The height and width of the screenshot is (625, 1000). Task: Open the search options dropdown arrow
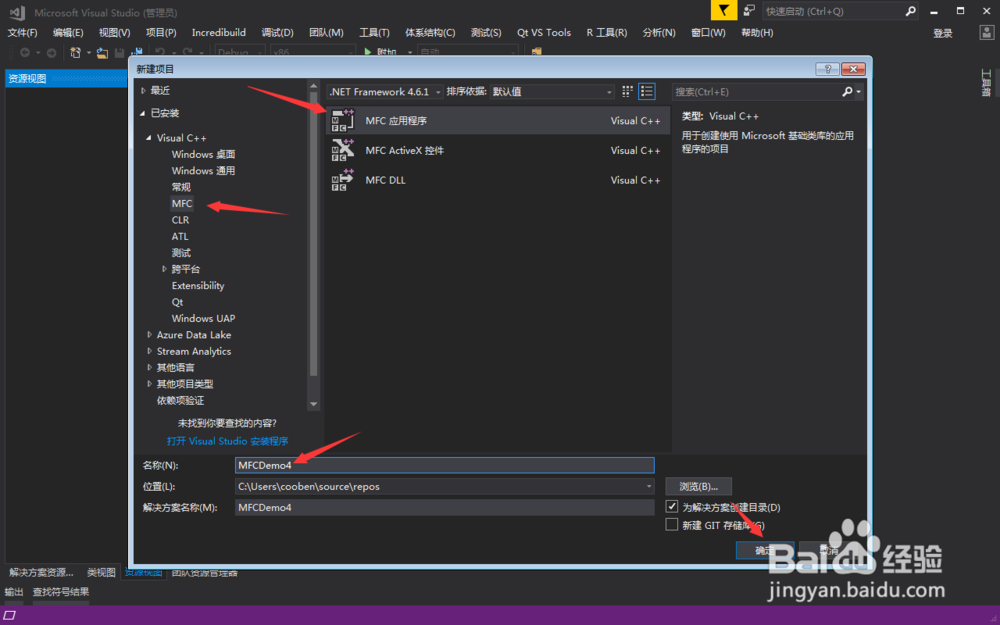click(x=858, y=92)
